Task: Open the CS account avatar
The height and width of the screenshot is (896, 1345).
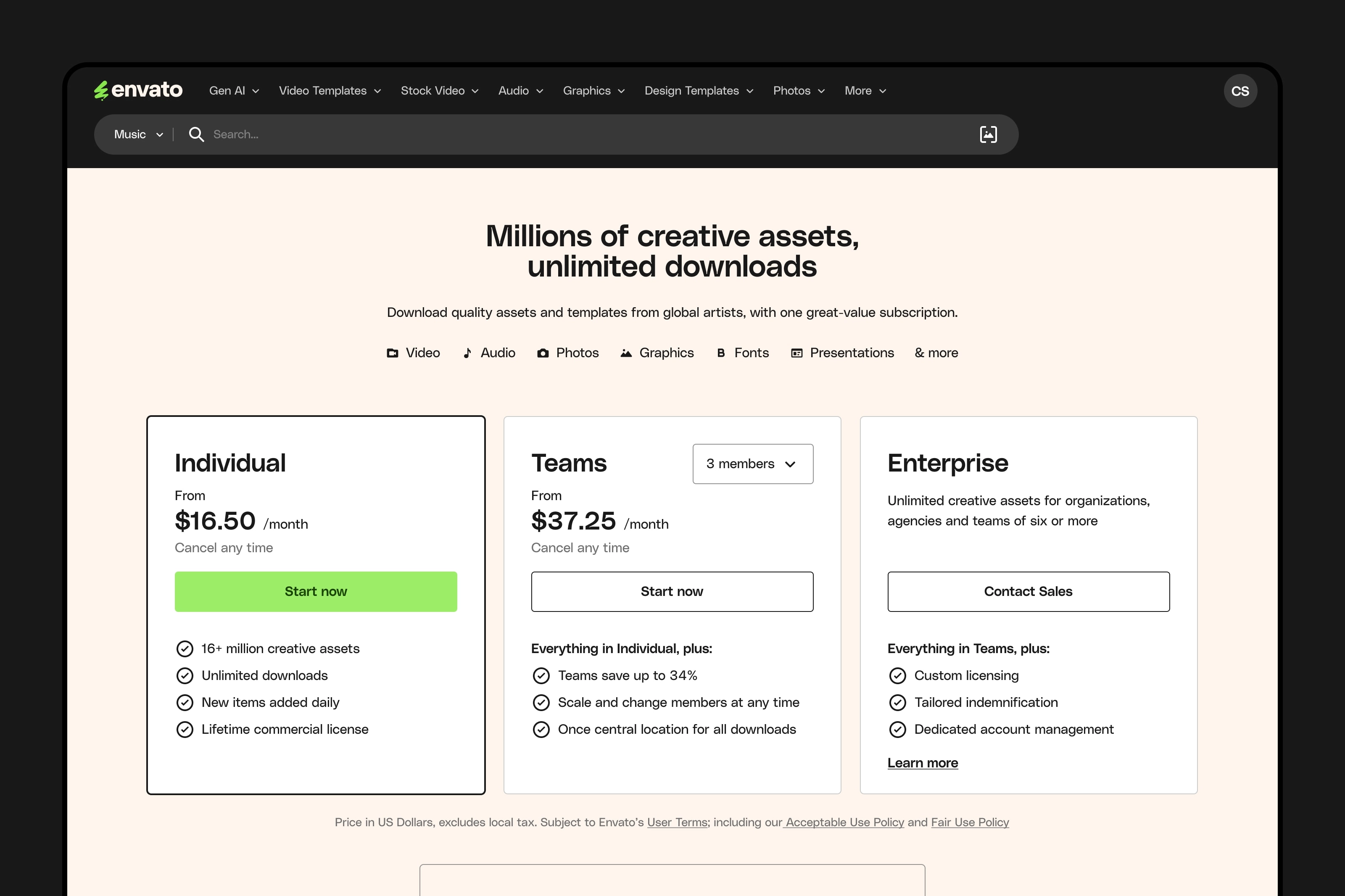Action: click(1240, 90)
